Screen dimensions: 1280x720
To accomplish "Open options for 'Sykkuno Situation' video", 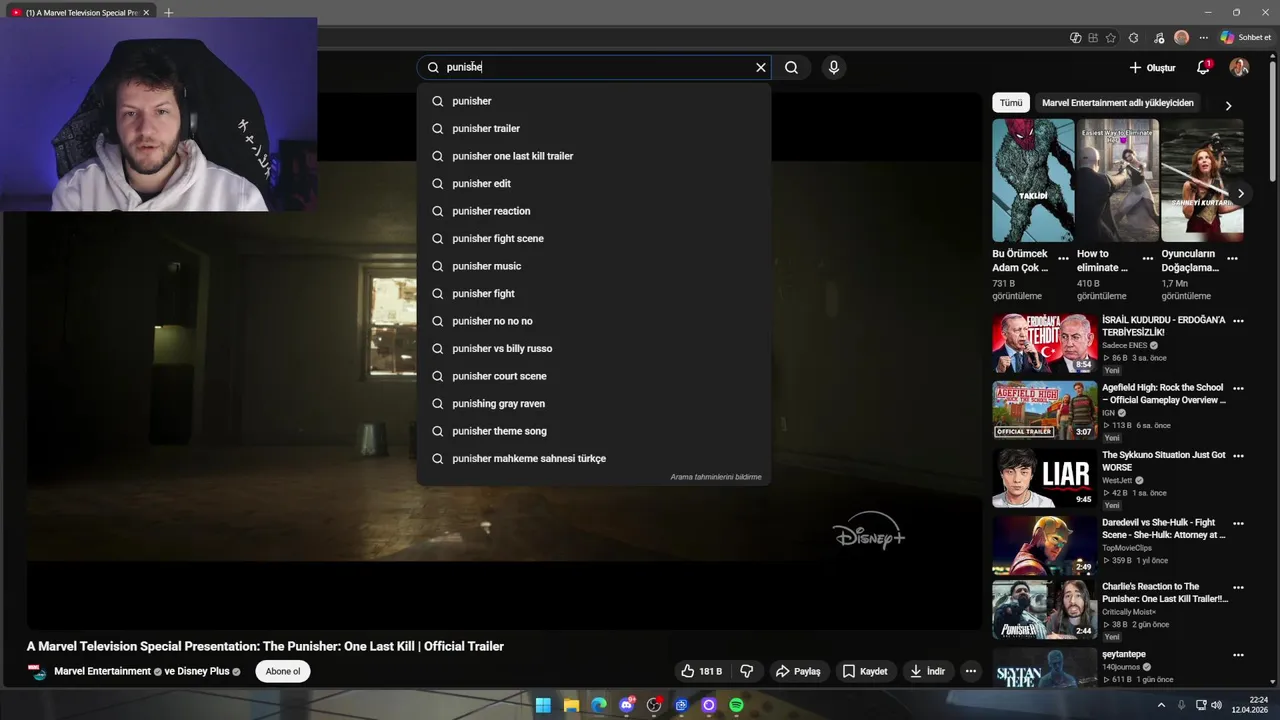I will tap(1238, 456).
